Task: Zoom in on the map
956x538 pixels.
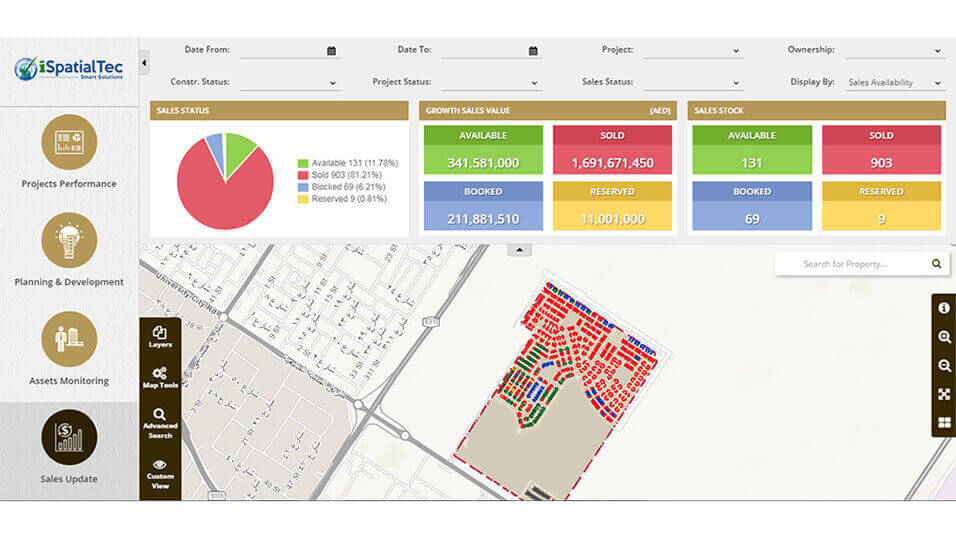Action: [x=943, y=338]
